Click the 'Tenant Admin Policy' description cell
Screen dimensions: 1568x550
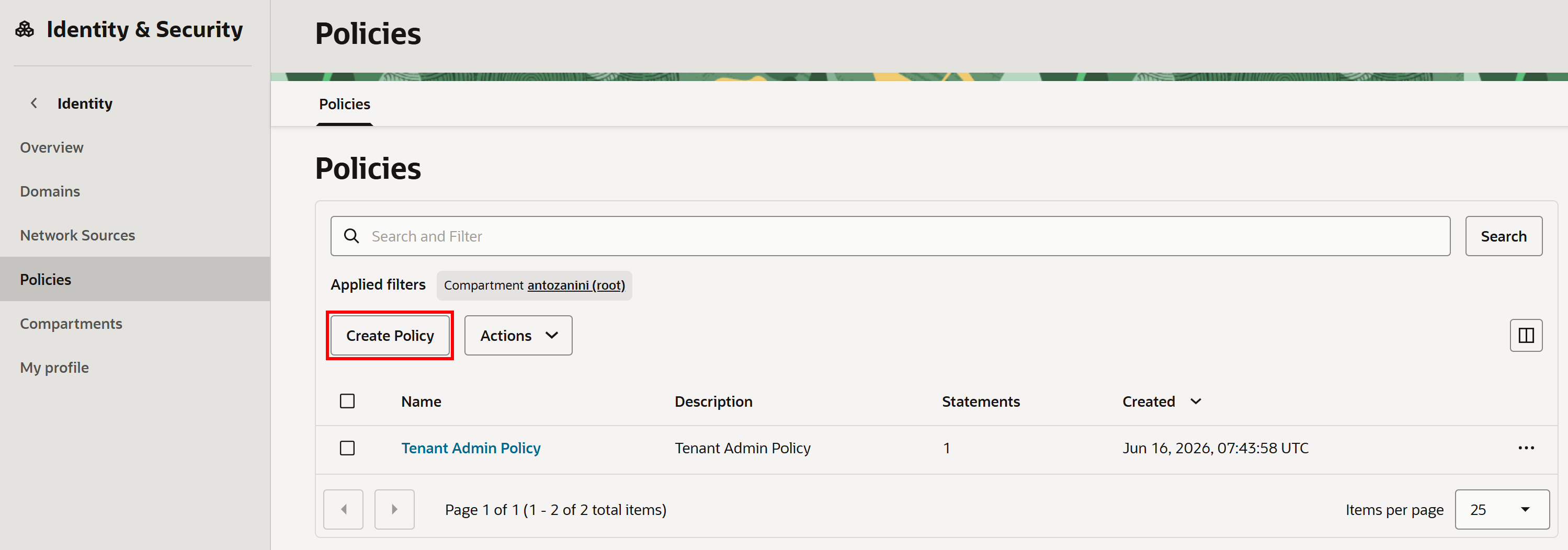[743, 449]
